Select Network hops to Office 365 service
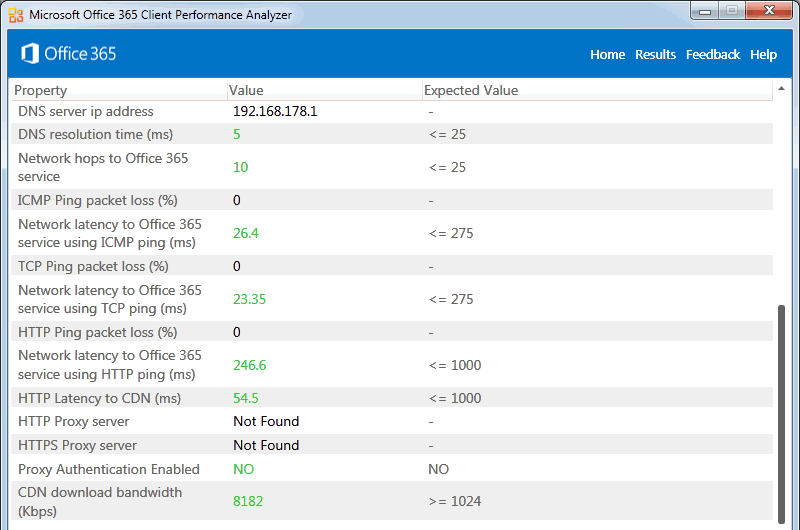Screen dimensions: 800x530 coord(392,167)
